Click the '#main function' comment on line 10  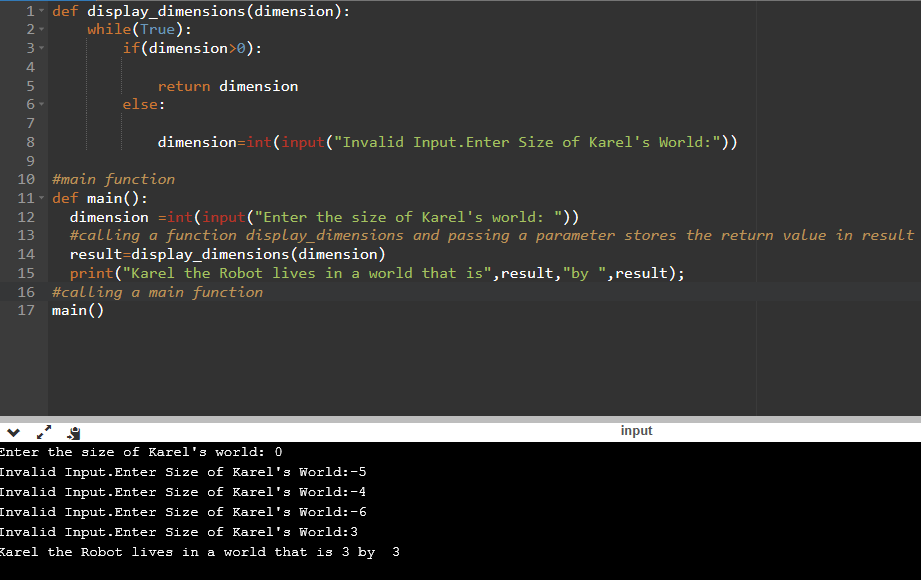pyautogui.click(x=113, y=179)
